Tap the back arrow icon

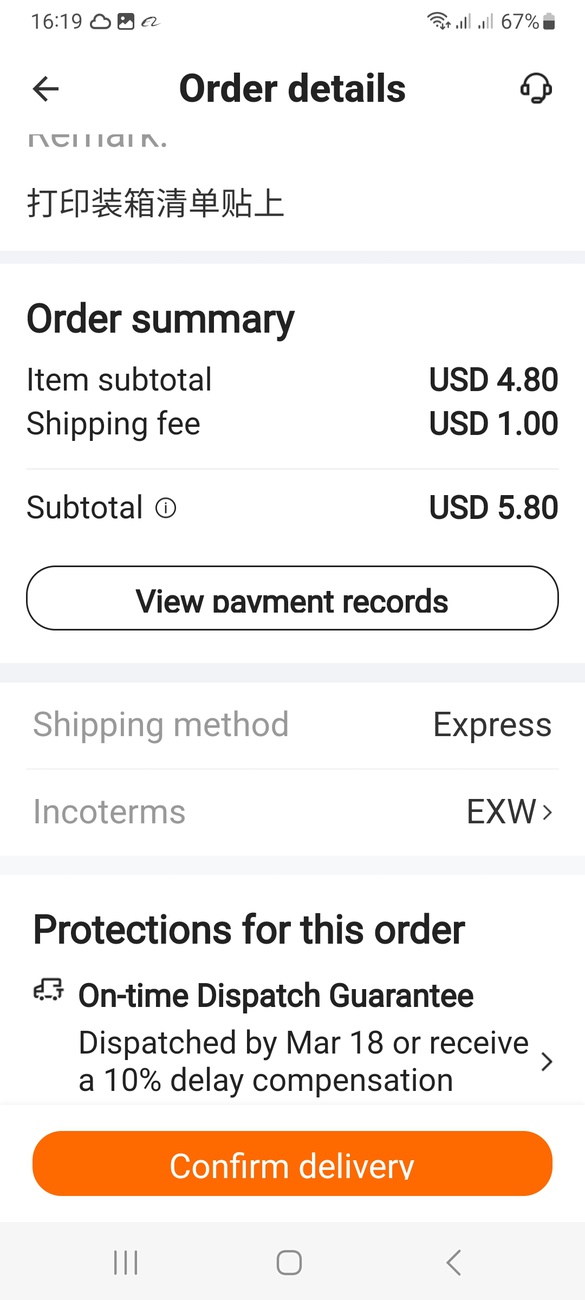pos(46,89)
